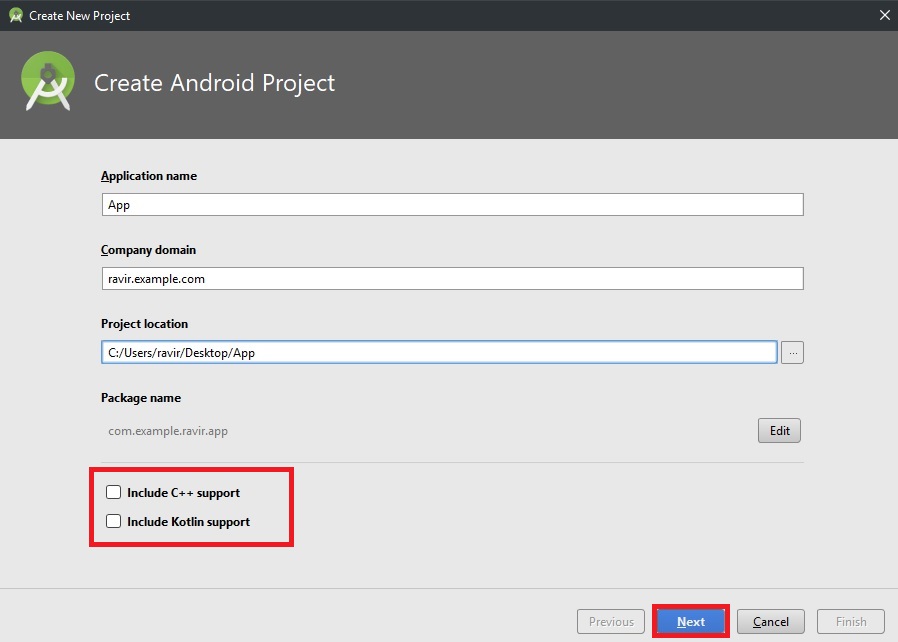The height and width of the screenshot is (642, 898).
Task: Select the Project location path field
Action: click(440, 352)
